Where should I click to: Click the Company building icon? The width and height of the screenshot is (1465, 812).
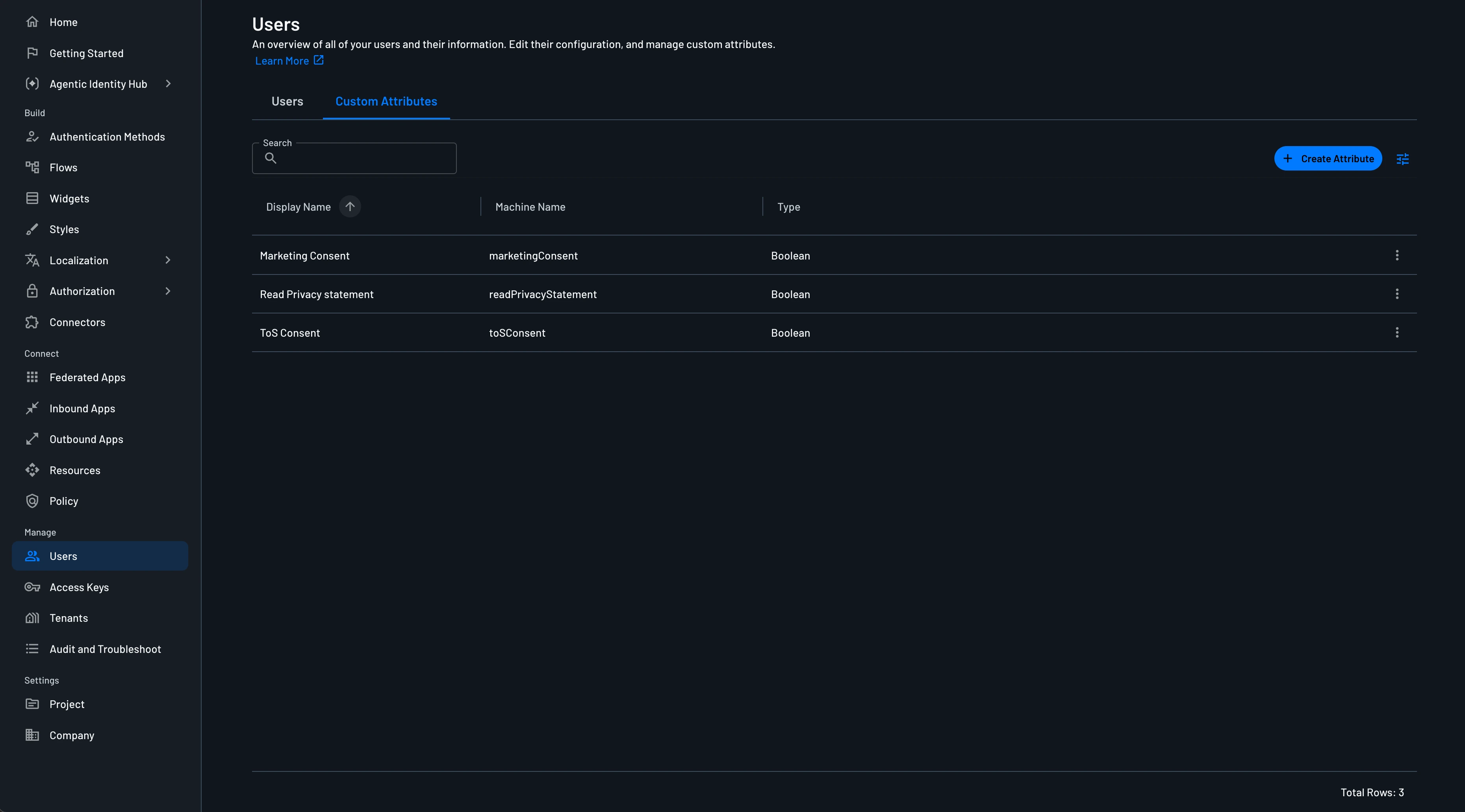(x=32, y=735)
